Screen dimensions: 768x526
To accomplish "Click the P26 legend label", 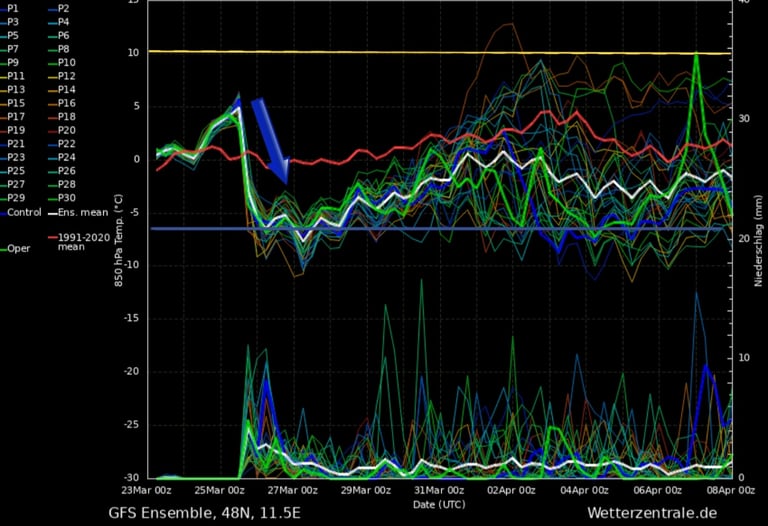I will pos(67,171).
